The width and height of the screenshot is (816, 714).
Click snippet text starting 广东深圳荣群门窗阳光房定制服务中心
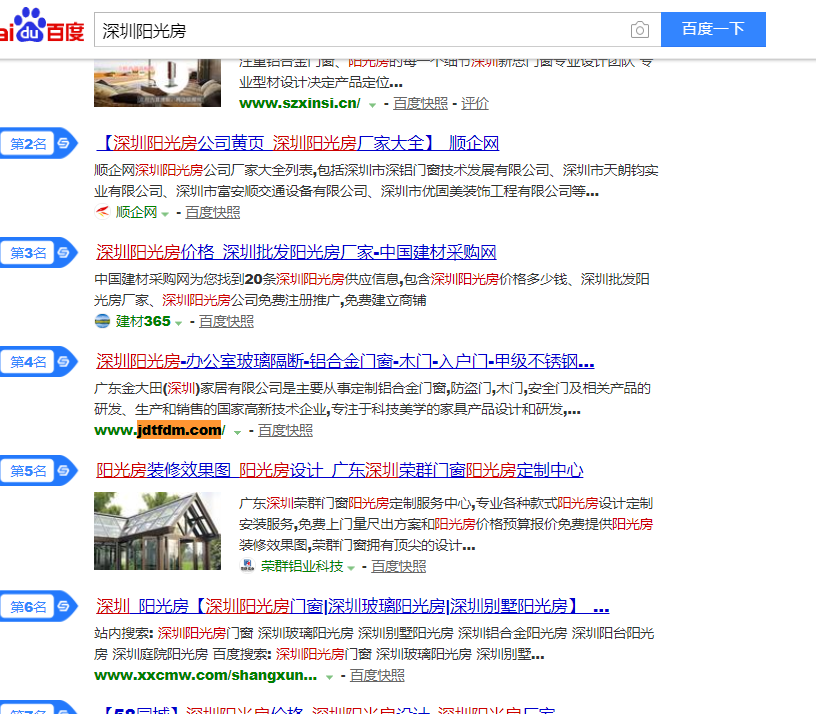446,524
